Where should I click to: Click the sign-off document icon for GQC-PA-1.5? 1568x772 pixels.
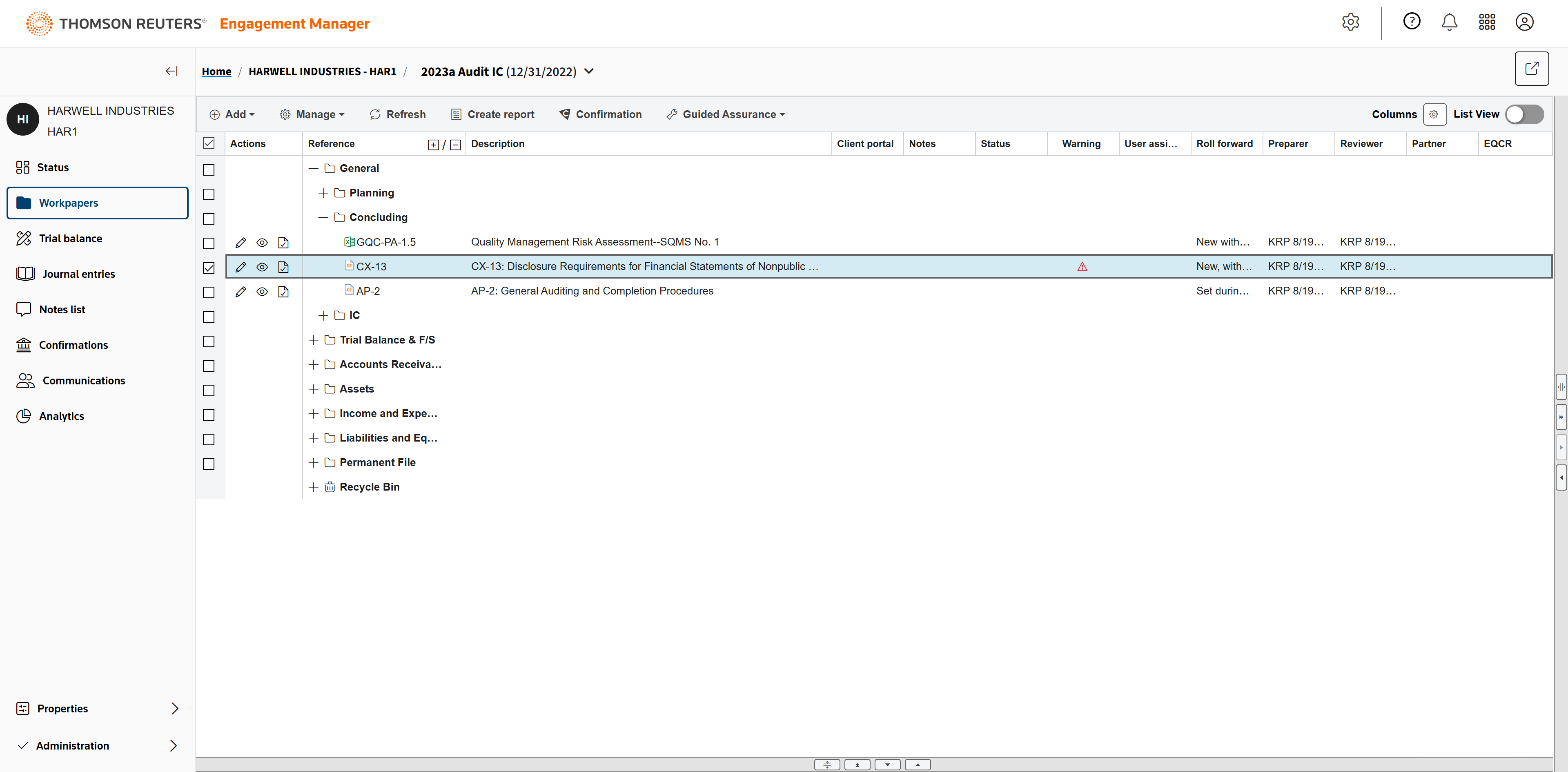pyautogui.click(x=283, y=242)
